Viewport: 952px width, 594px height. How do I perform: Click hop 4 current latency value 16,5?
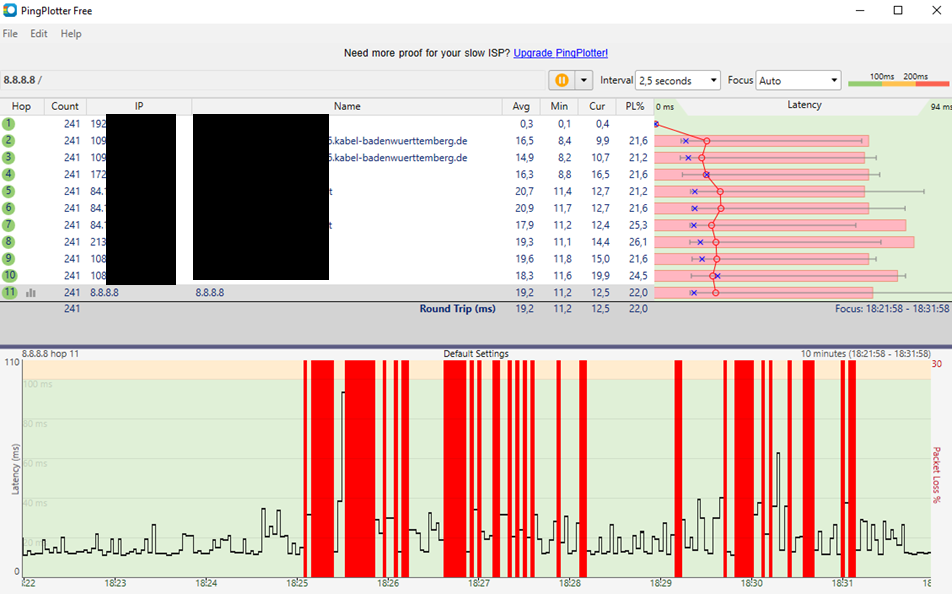pos(600,174)
